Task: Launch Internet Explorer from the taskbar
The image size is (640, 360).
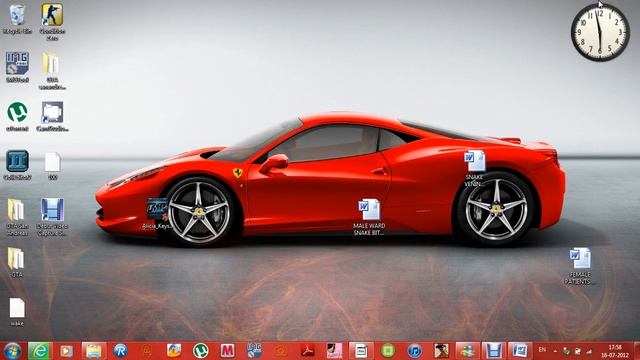Action: coord(40,351)
